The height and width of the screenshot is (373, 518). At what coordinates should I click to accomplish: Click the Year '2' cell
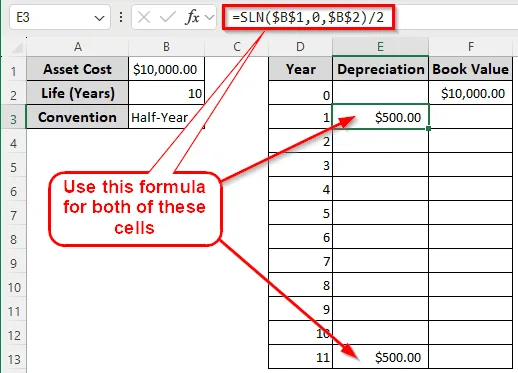tap(300, 141)
